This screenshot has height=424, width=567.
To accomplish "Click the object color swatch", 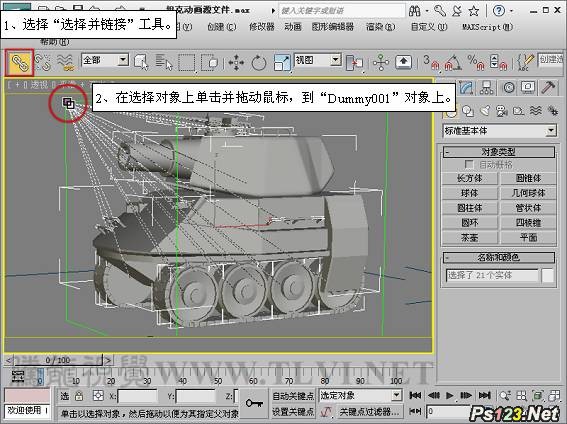I will pos(547,275).
